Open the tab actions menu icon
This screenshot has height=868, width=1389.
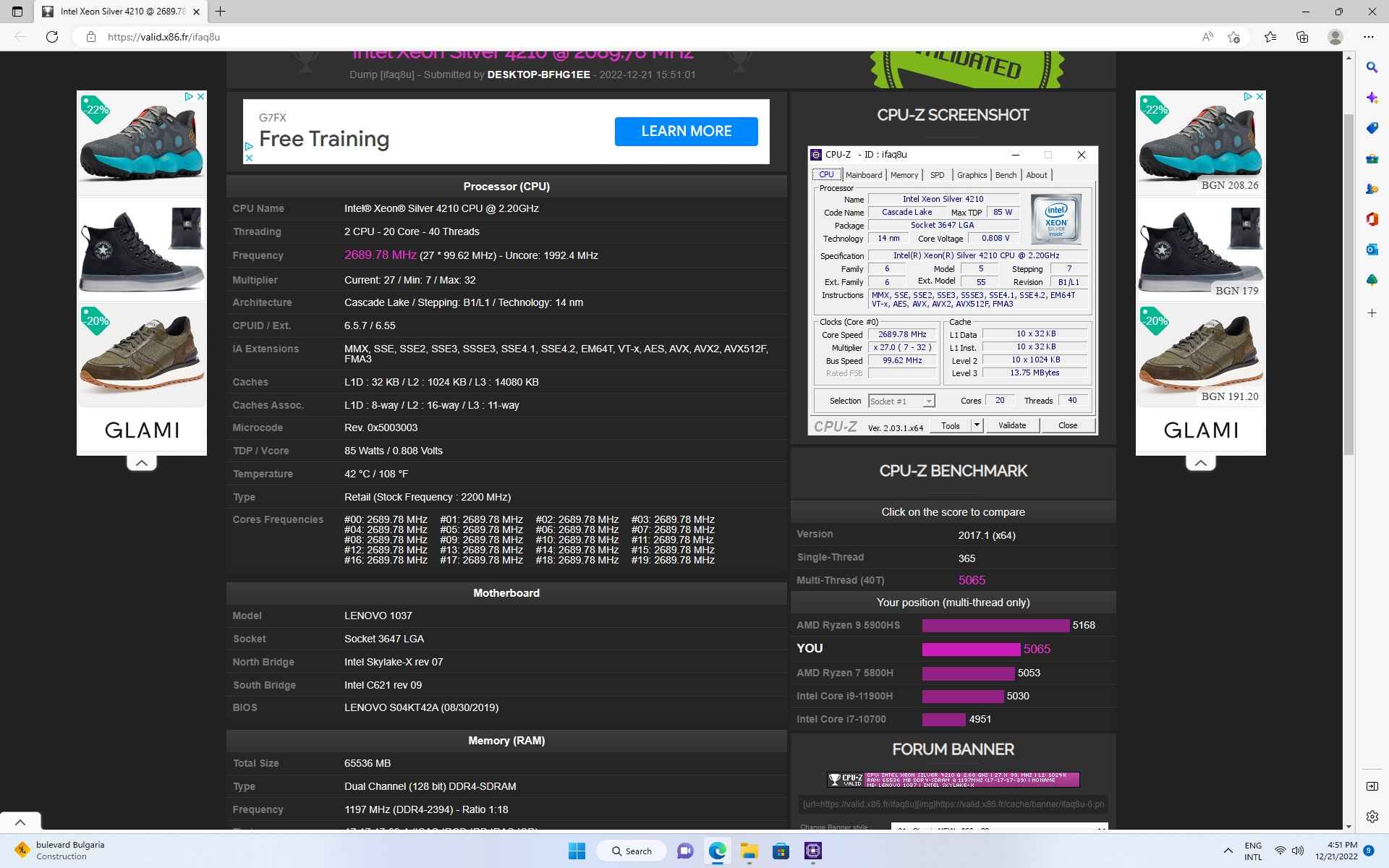(x=17, y=12)
